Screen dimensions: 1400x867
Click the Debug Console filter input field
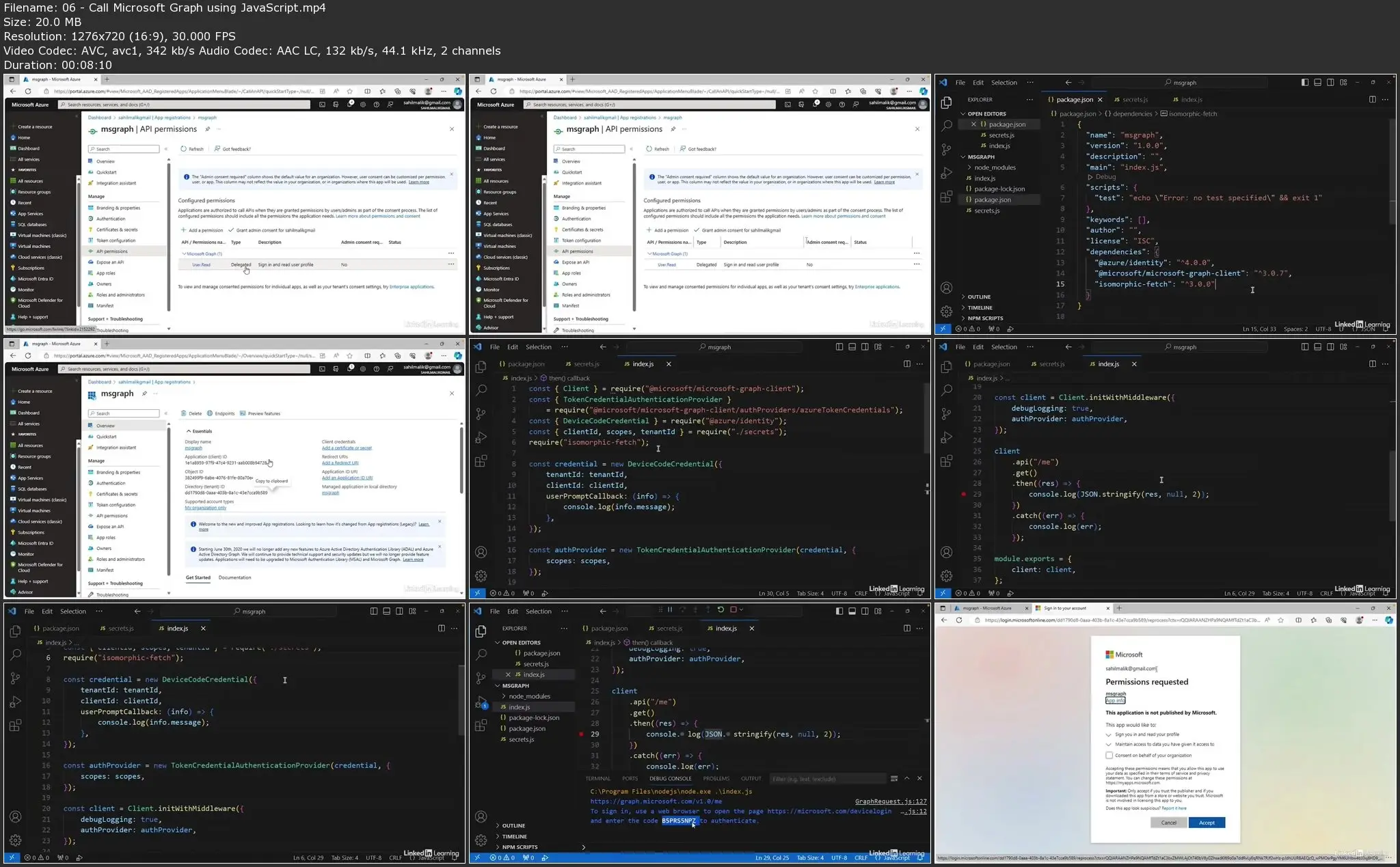[826, 779]
